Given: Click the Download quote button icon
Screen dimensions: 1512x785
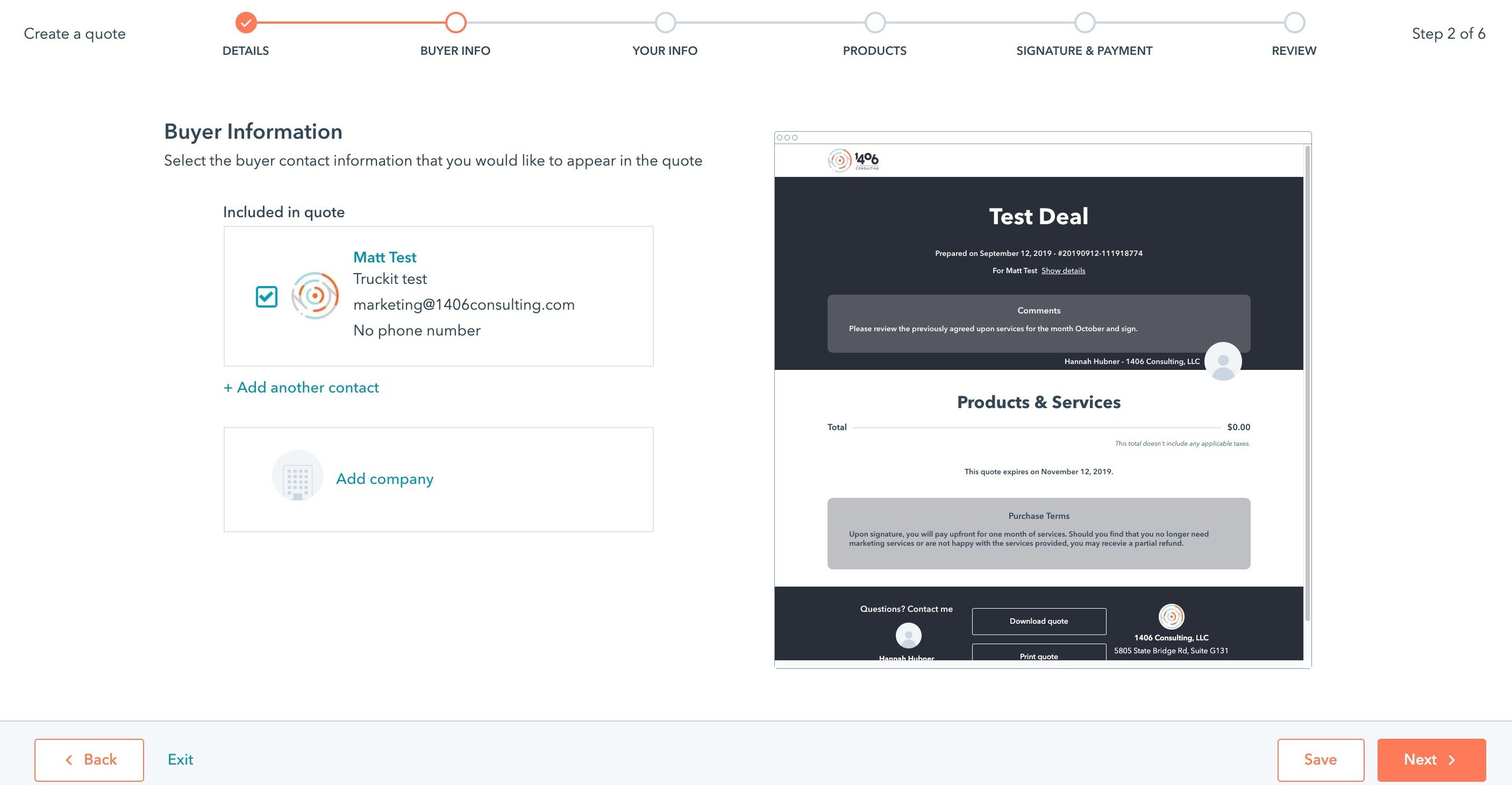Looking at the screenshot, I should 1039,621.
